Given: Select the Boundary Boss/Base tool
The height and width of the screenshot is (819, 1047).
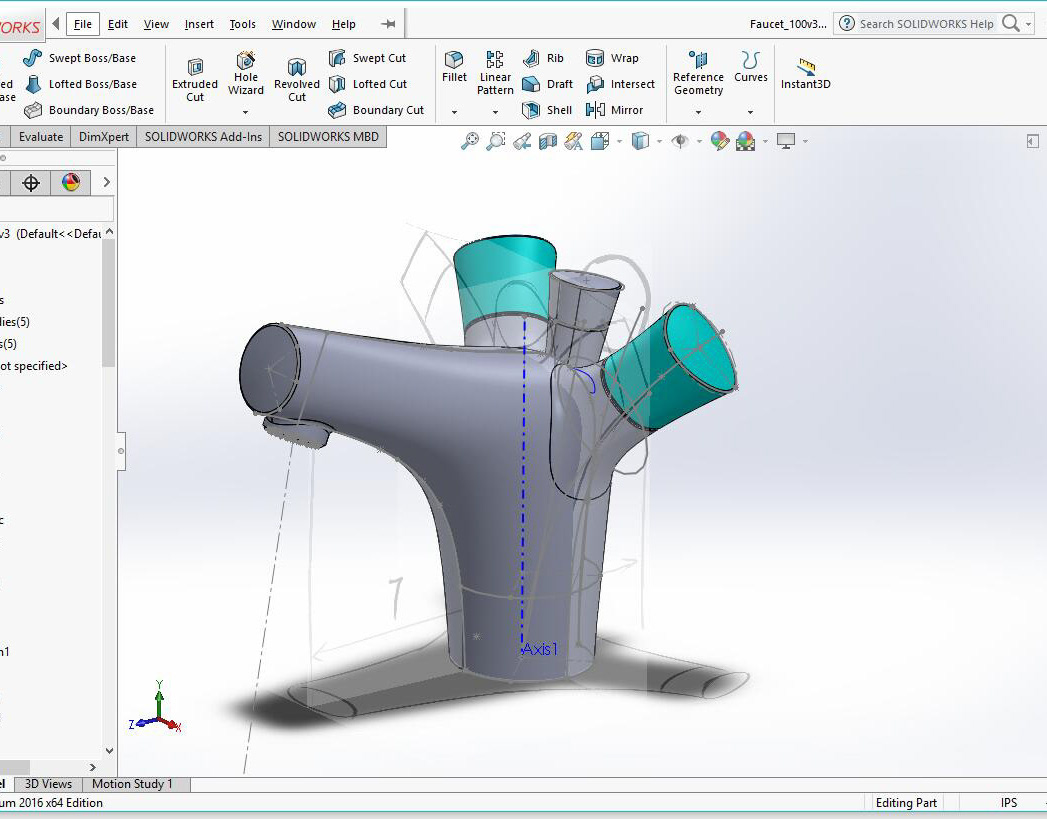Looking at the screenshot, I should pyautogui.click(x=89, y=110).
